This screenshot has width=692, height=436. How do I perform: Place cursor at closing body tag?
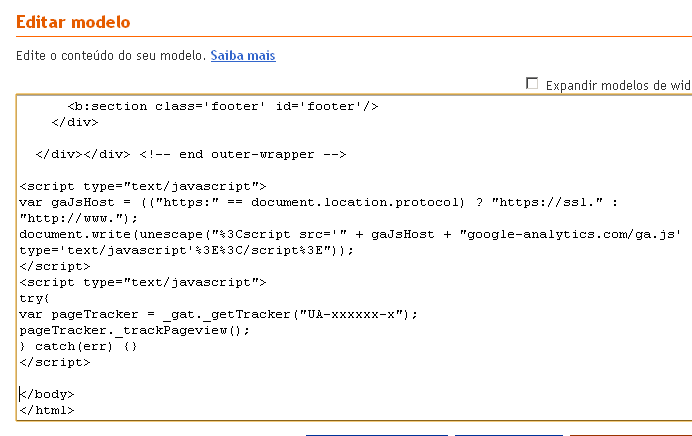[x=47, y=394]
